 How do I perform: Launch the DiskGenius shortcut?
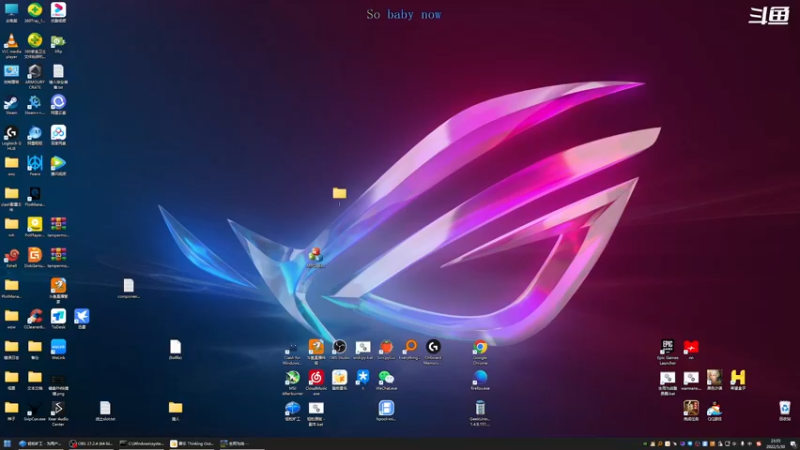35,258
